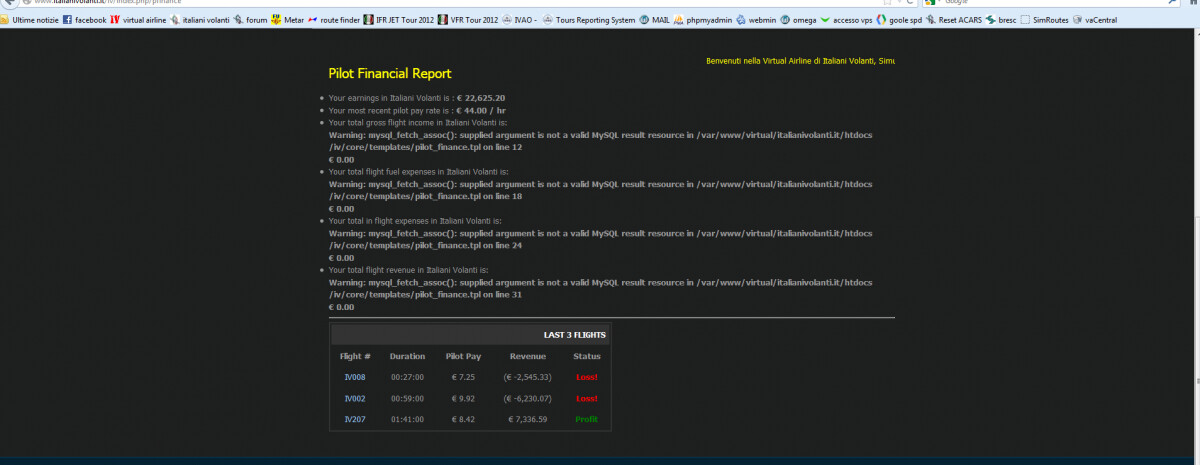Open flight IV207 link
This screenshot has width=1200, height=465.
357,419
